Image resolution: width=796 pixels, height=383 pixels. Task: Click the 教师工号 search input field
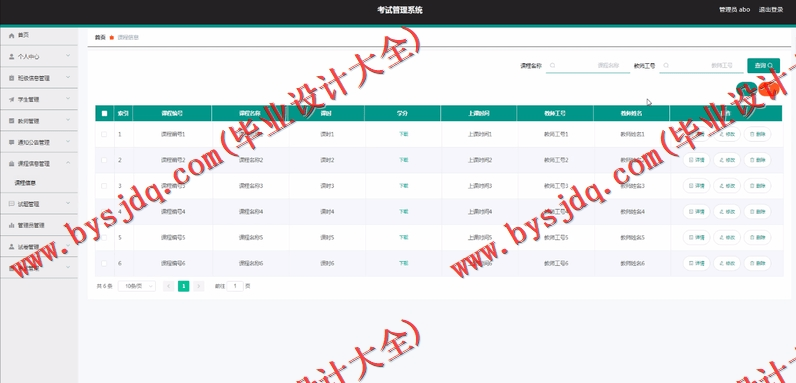702,66
